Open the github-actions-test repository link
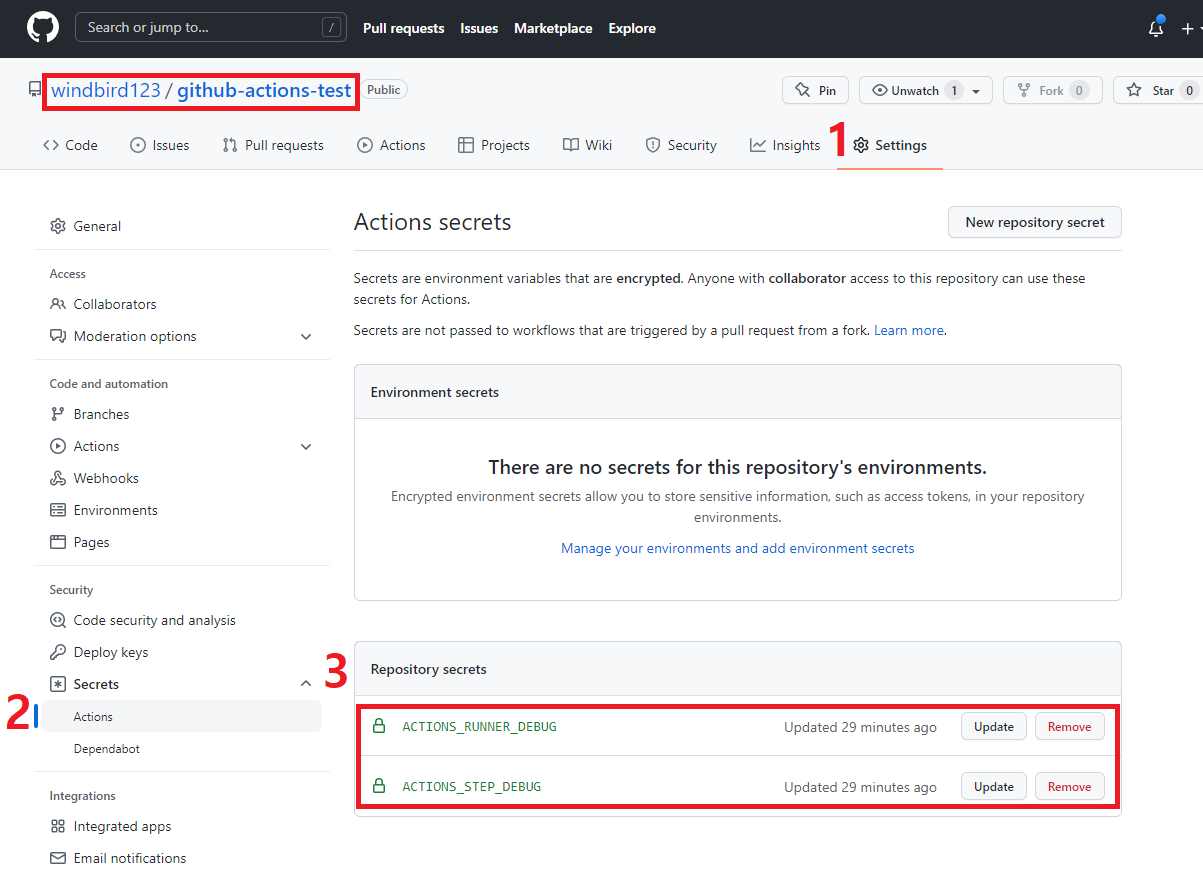 (264, 90)
